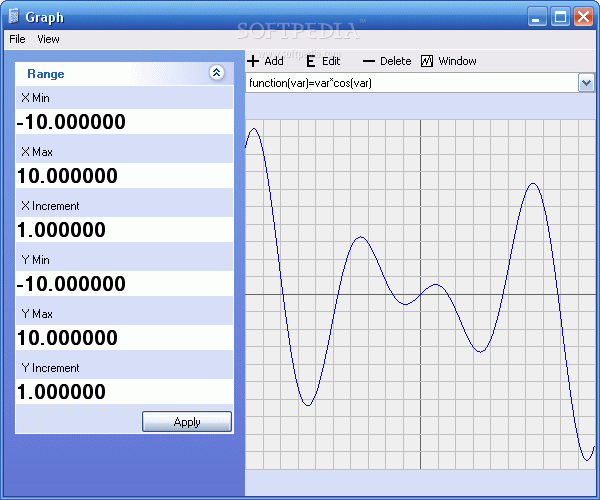Click the Range panel header title
This screenshot has height=500, width=600.
[x=46, y=74]
